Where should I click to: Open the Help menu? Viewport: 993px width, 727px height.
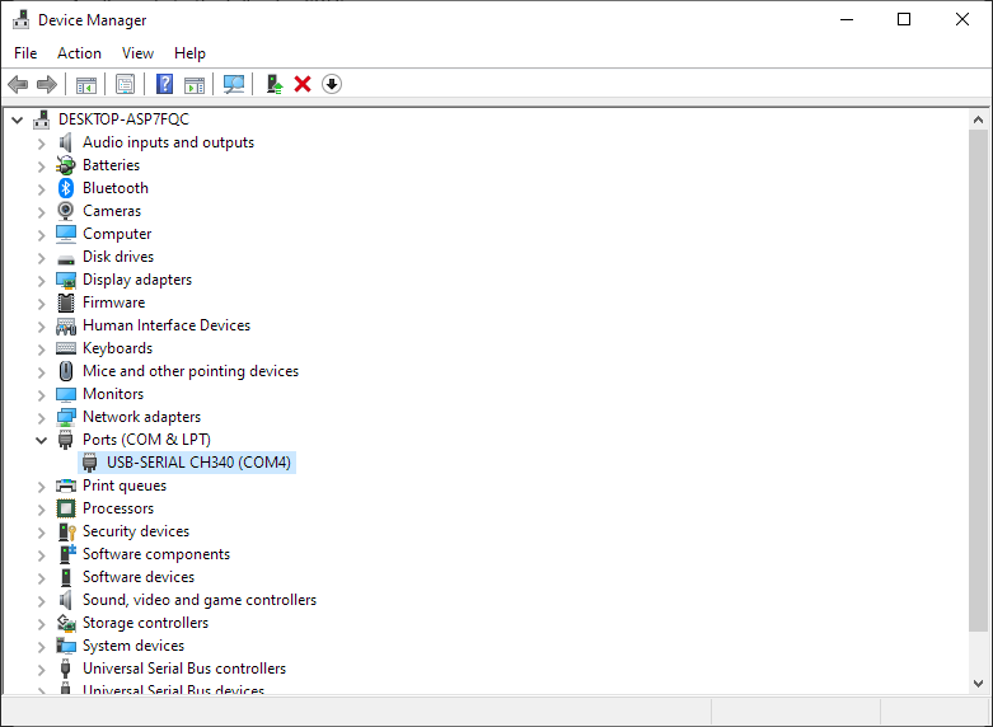pos(190,53)
